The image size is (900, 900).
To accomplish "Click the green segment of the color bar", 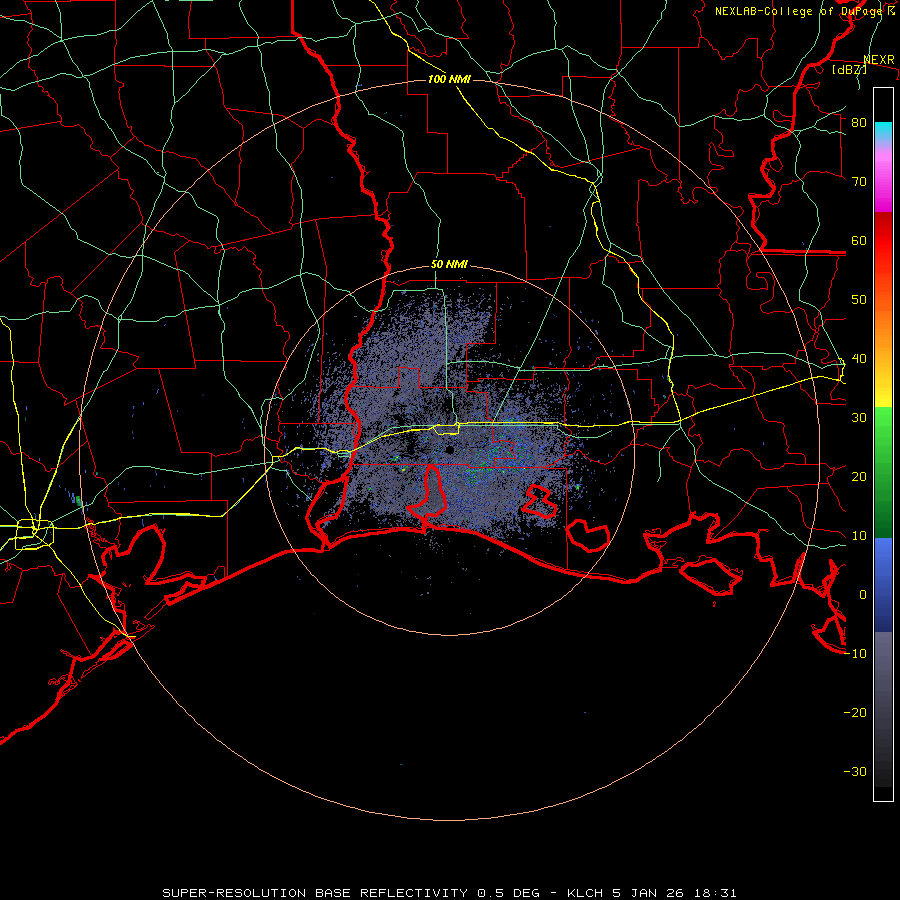I will click(x=883, y=472).
